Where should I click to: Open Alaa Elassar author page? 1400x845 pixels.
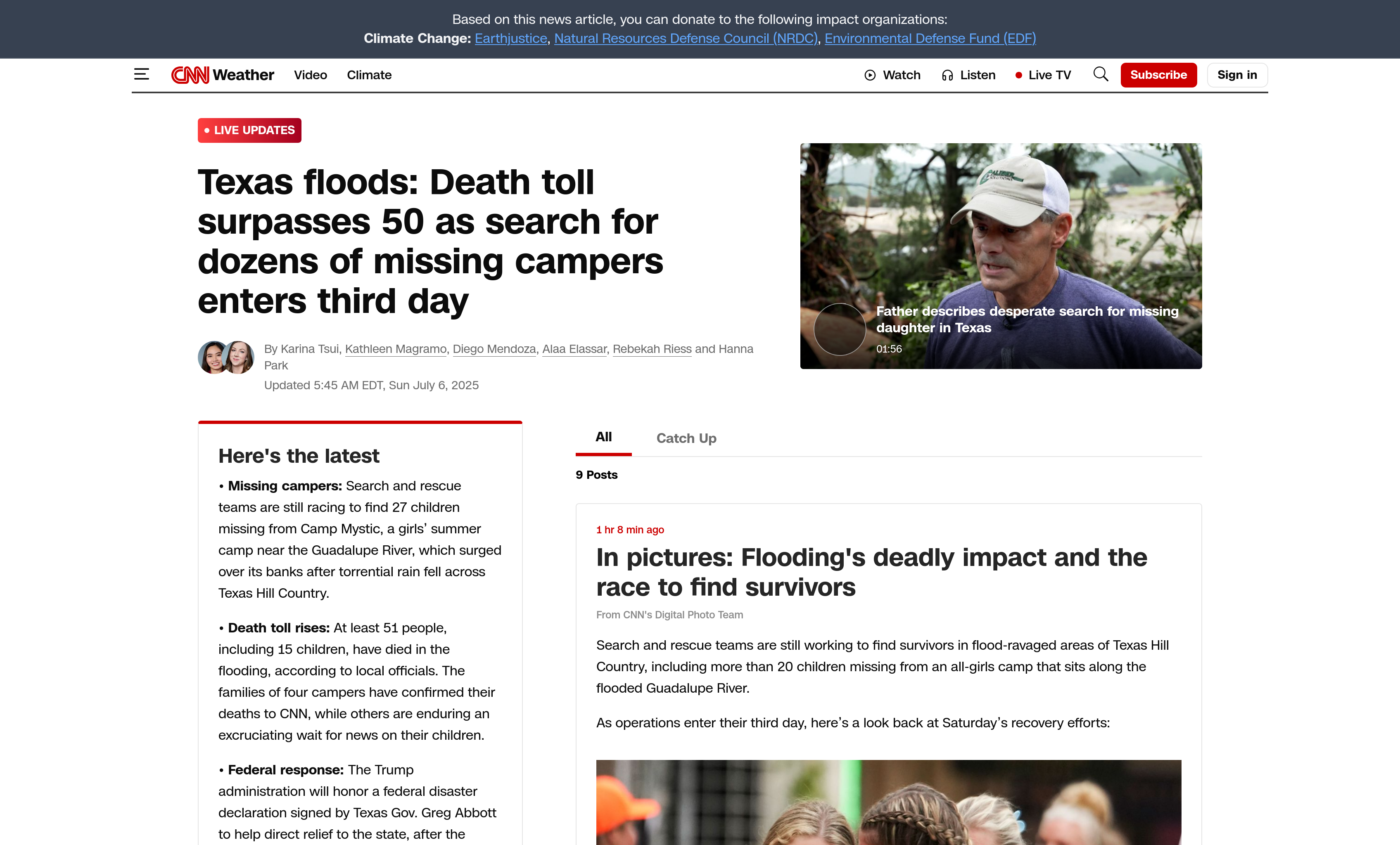pos(574,349)
